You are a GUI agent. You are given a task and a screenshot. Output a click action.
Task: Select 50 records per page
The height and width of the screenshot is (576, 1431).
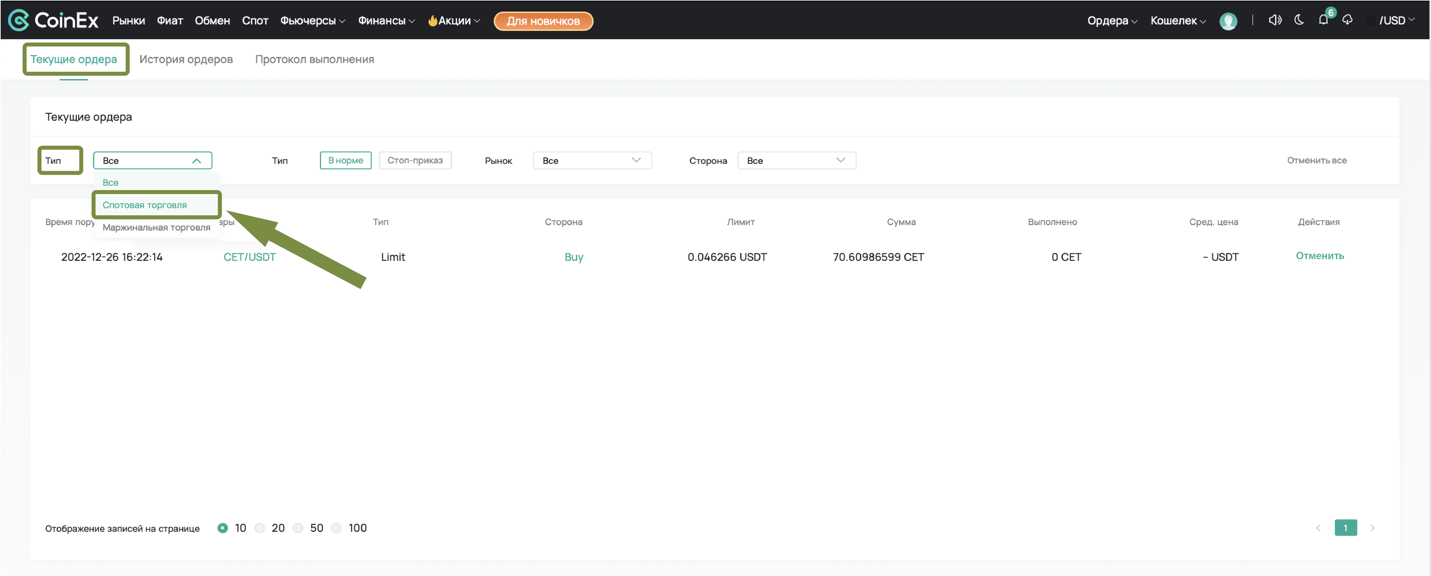298,528
